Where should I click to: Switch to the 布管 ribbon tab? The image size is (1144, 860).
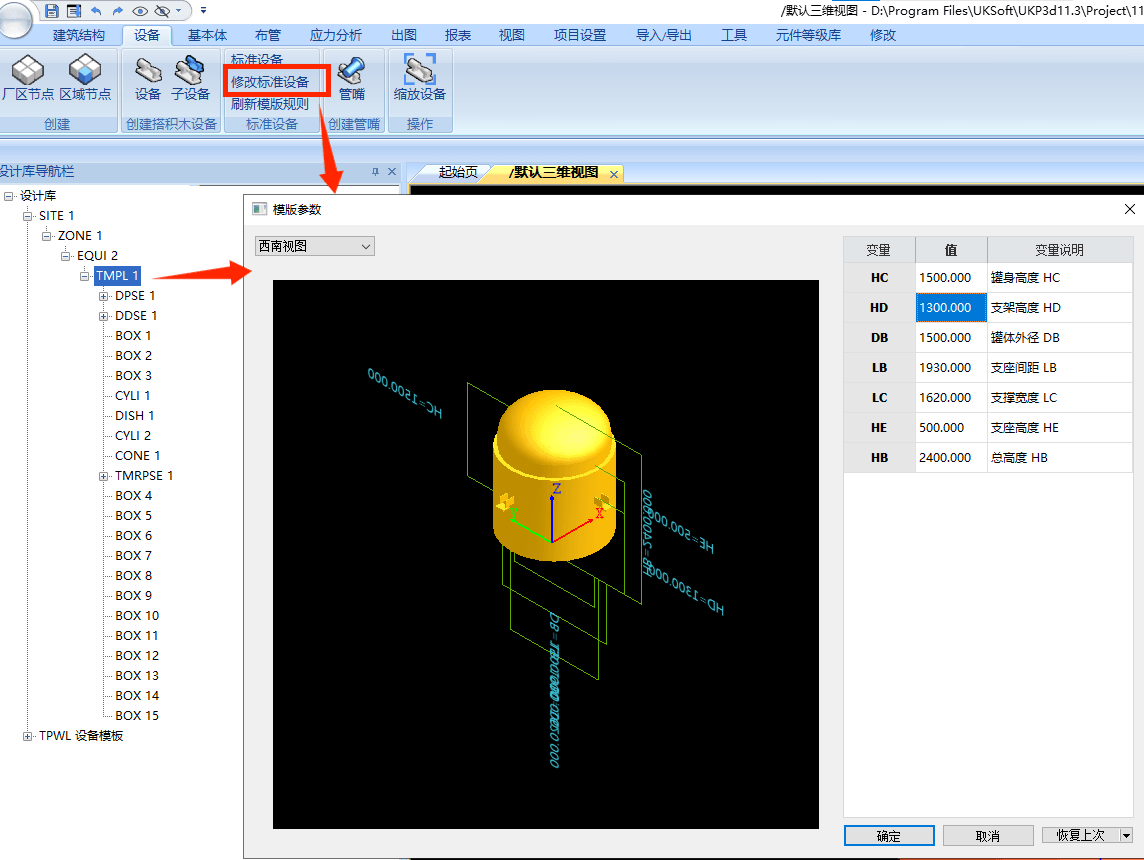pos(268,35)
